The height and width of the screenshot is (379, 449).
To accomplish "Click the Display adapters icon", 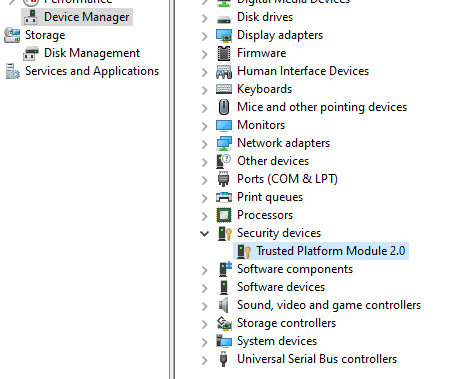I will tap(224, 35).
